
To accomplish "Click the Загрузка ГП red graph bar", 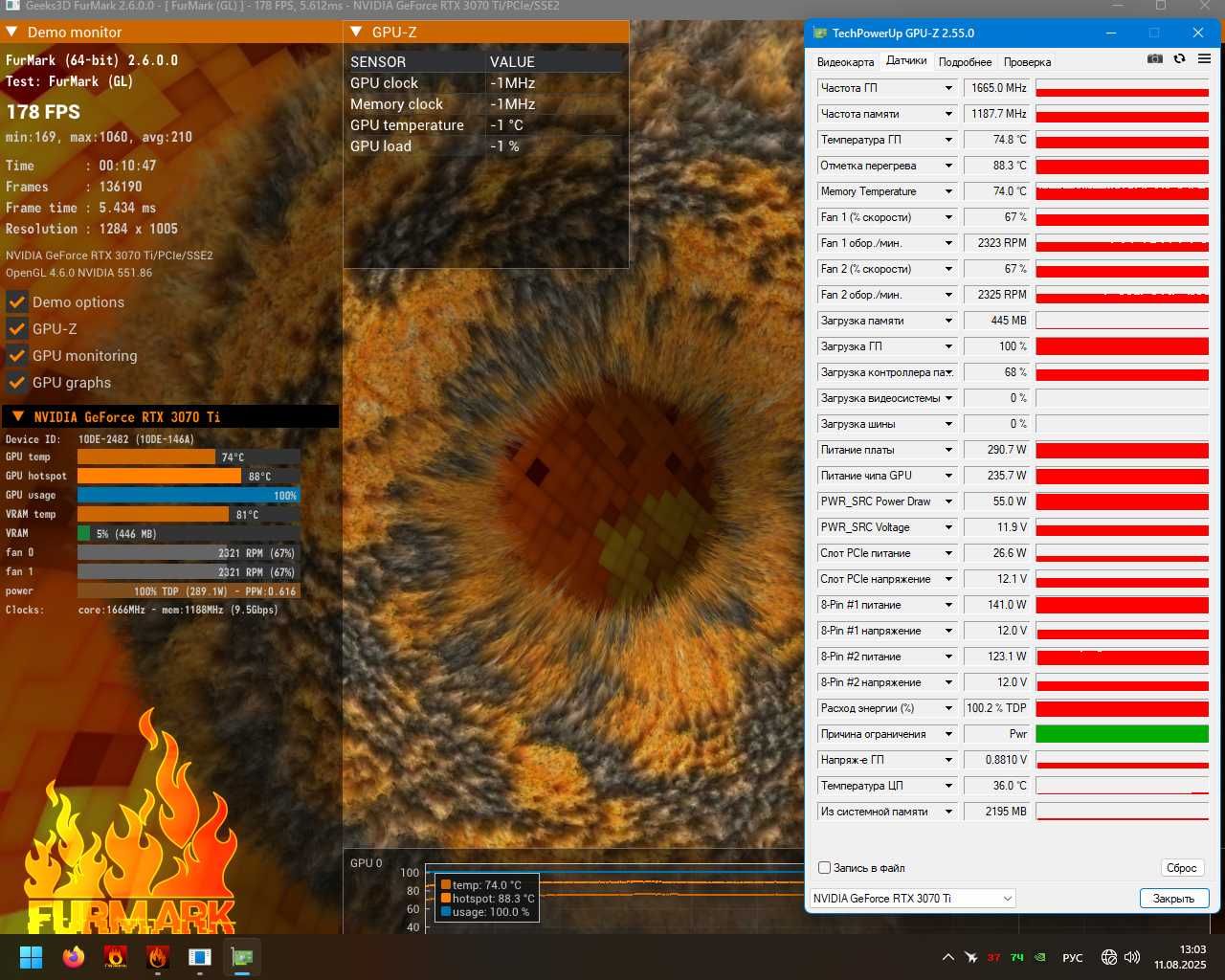I will 1122,346.
